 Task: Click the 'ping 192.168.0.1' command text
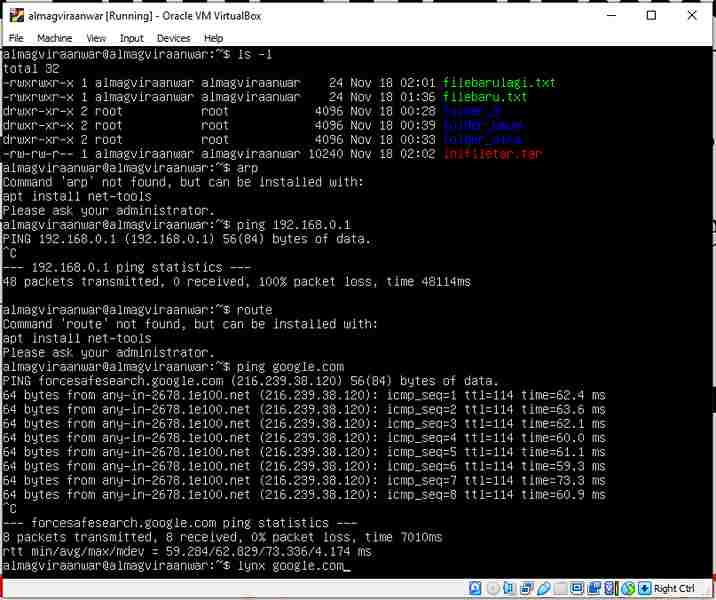pyautogui.click(x=294, y=225)
